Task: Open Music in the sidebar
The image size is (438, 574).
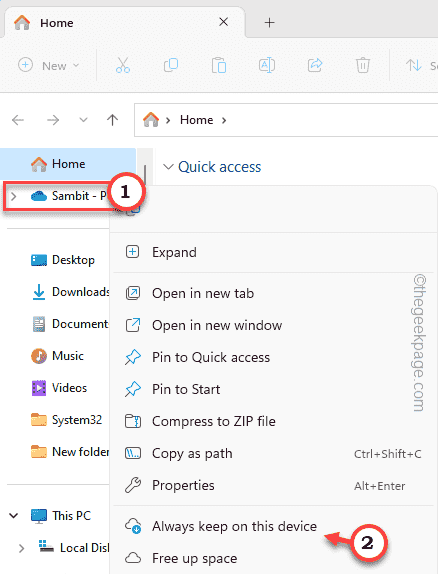Action: 57,356
